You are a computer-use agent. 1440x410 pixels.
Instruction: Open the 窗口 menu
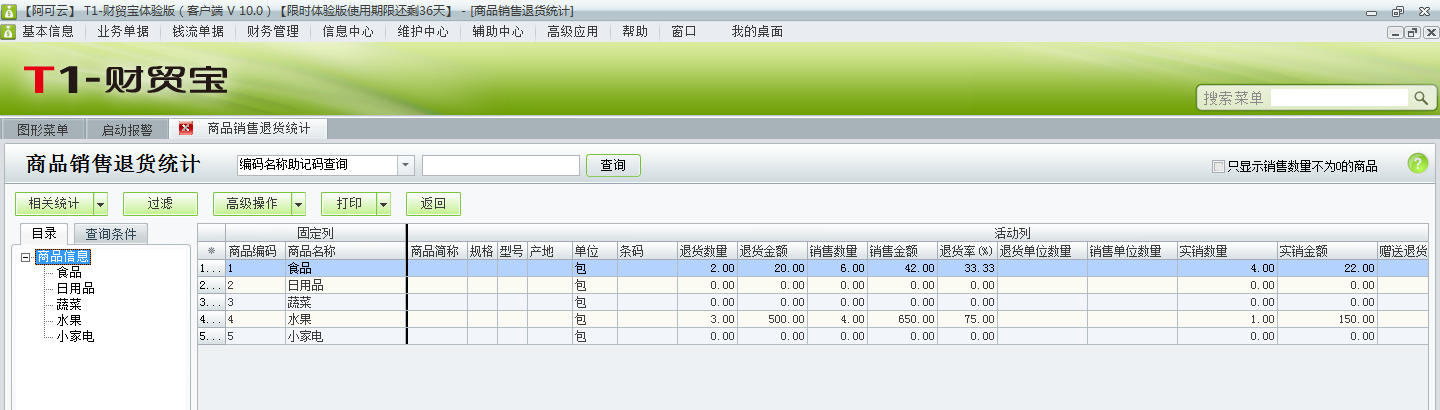684,31
